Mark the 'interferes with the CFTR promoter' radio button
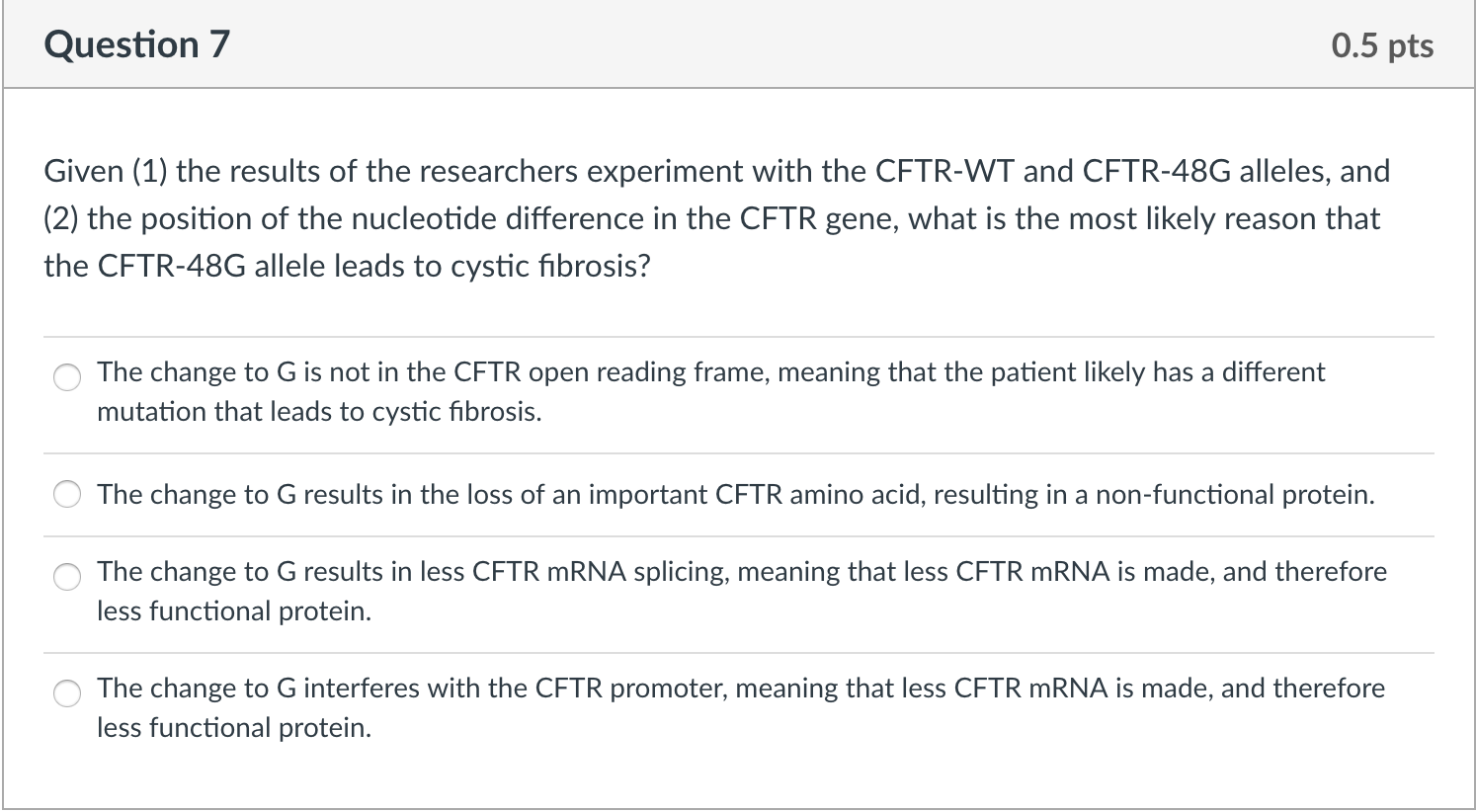Screen dimensions: 1476x812 67,693
